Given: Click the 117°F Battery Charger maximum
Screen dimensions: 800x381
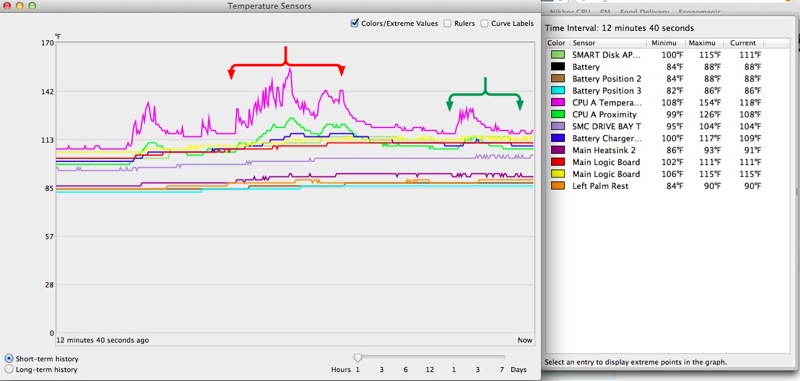Looking at the screenshot, I should [x=710, y=138].
